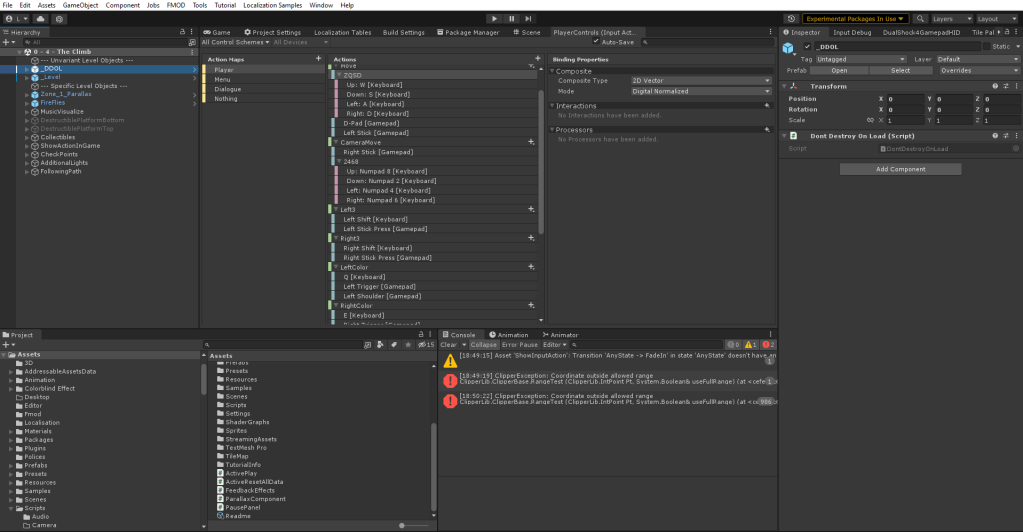The width and height of the screenshot is (1023, 532).
Task: Toggle the _DDOL object active checkbox
Action: [x=807, y=47]
